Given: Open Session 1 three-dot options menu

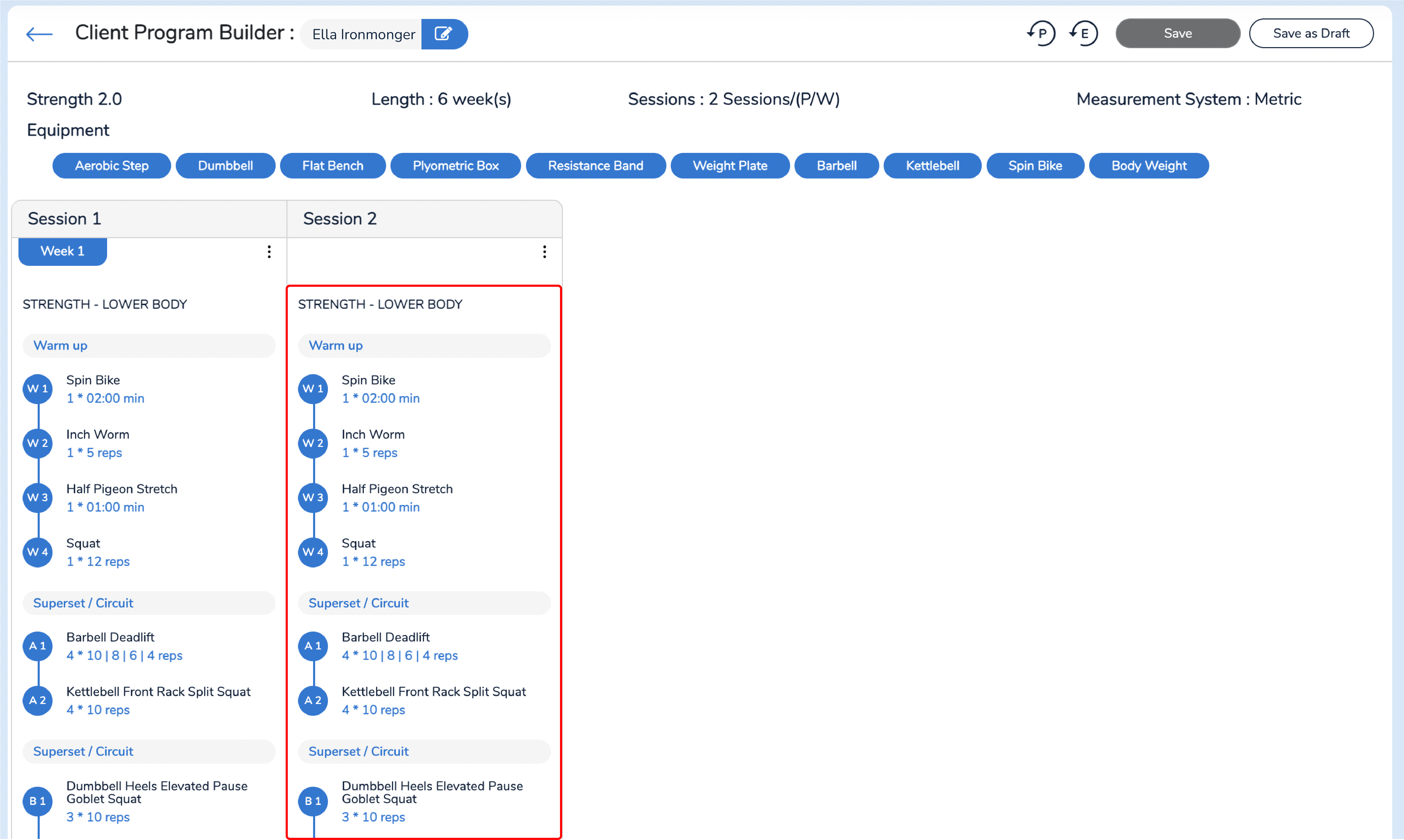Looking at the screenshot, I should (x=269, y=252).
